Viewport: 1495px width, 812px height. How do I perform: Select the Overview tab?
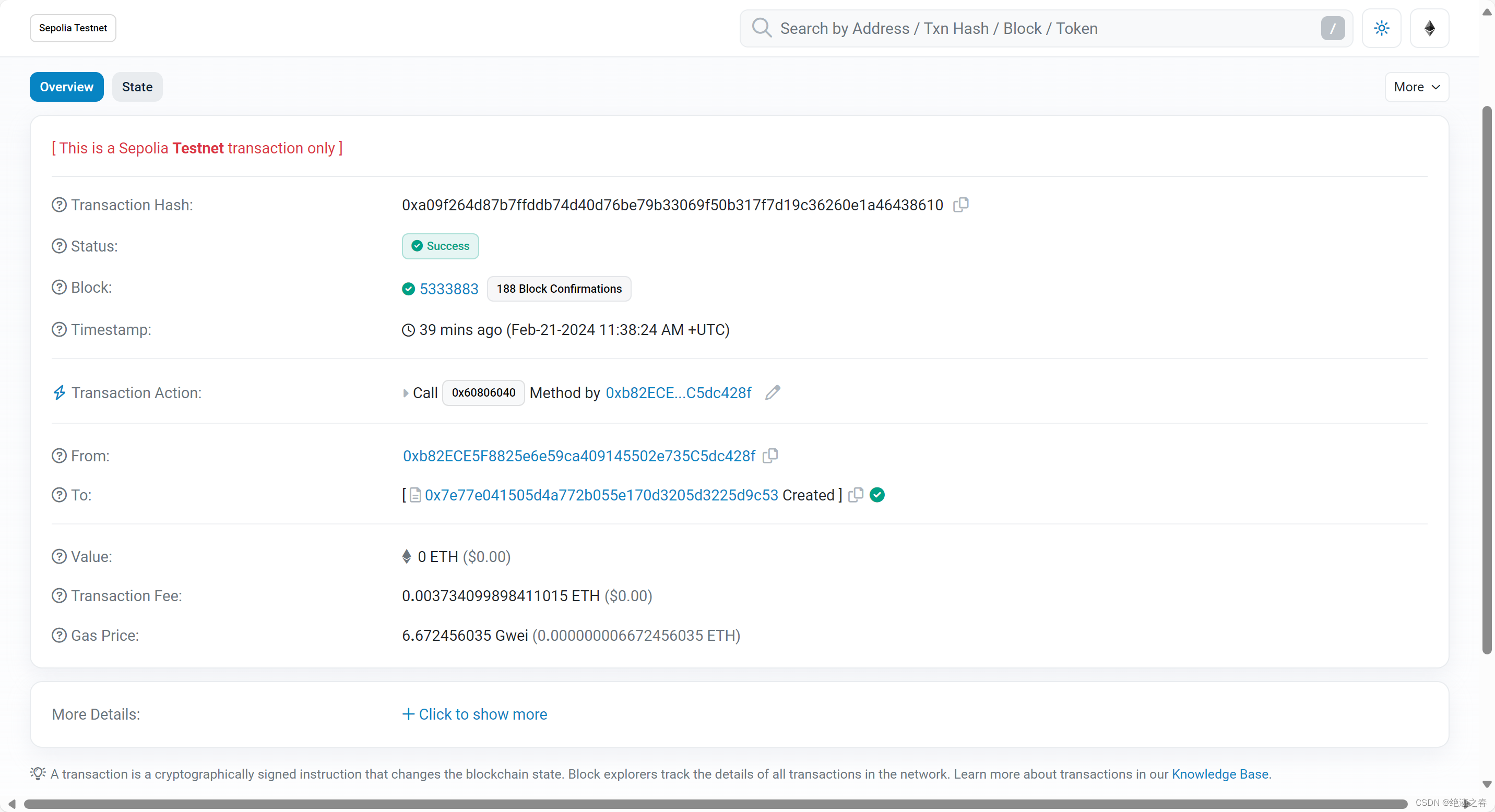(66, 87)
